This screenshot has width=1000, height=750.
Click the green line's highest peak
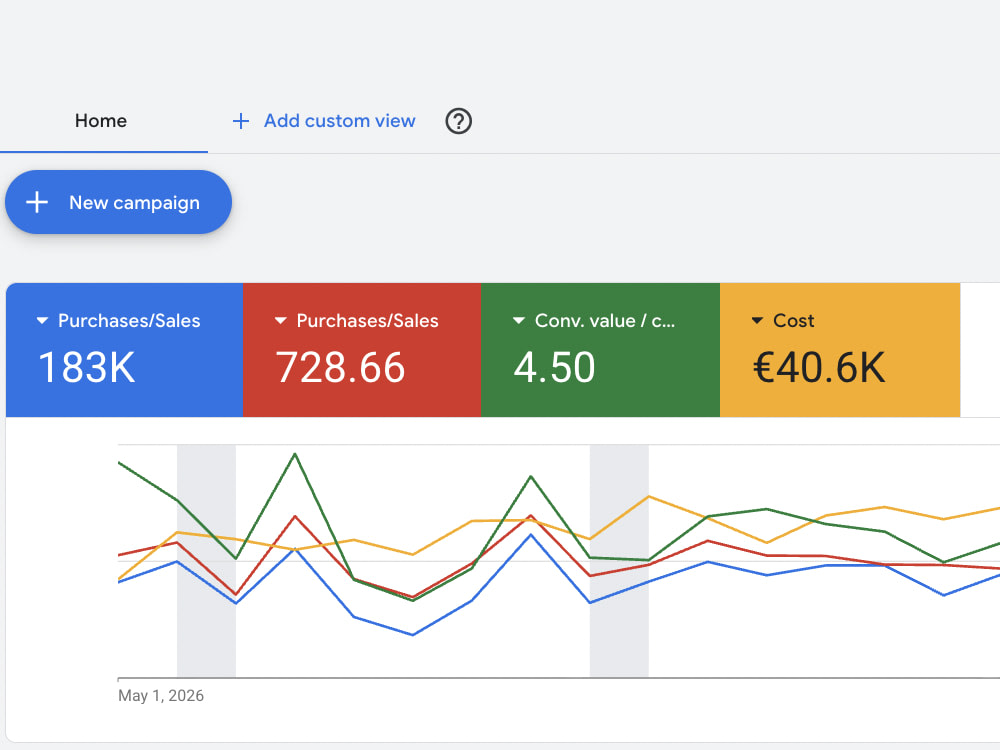(x=295, y=454)
